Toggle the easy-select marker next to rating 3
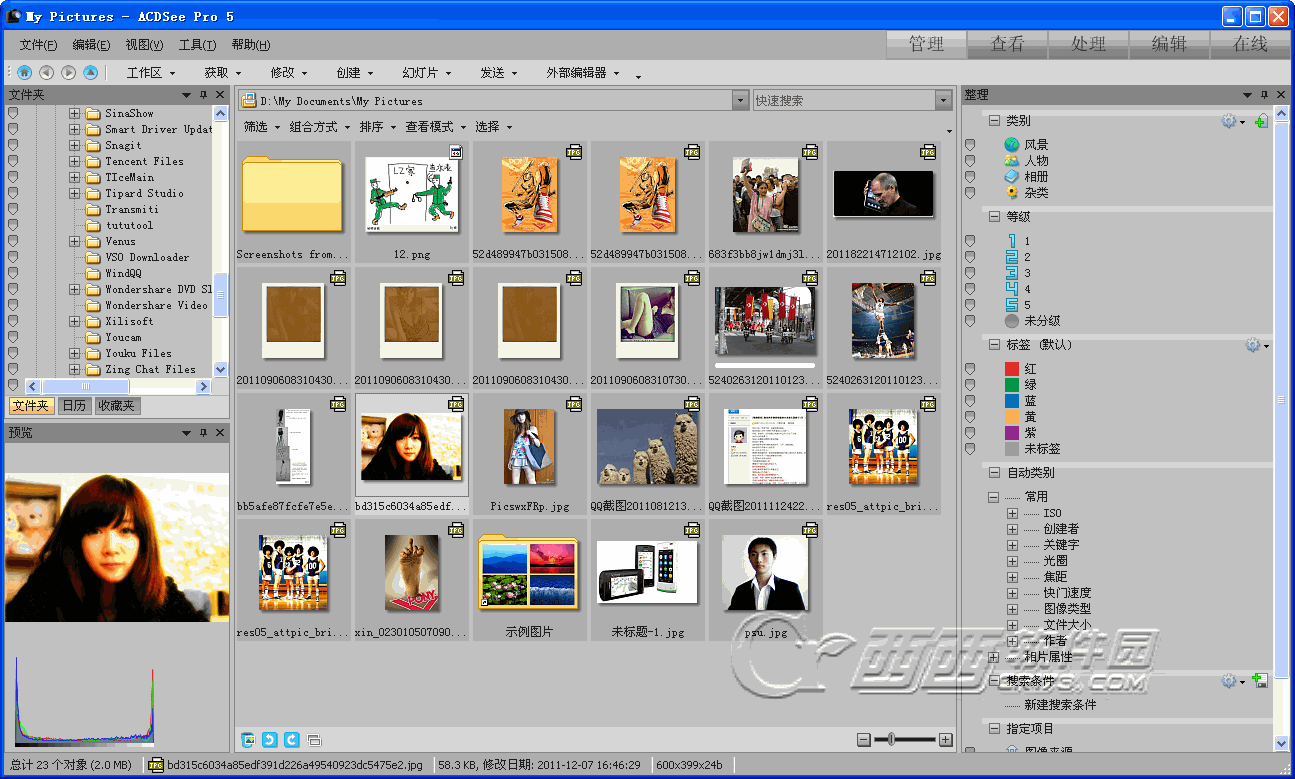 [969, 273]
